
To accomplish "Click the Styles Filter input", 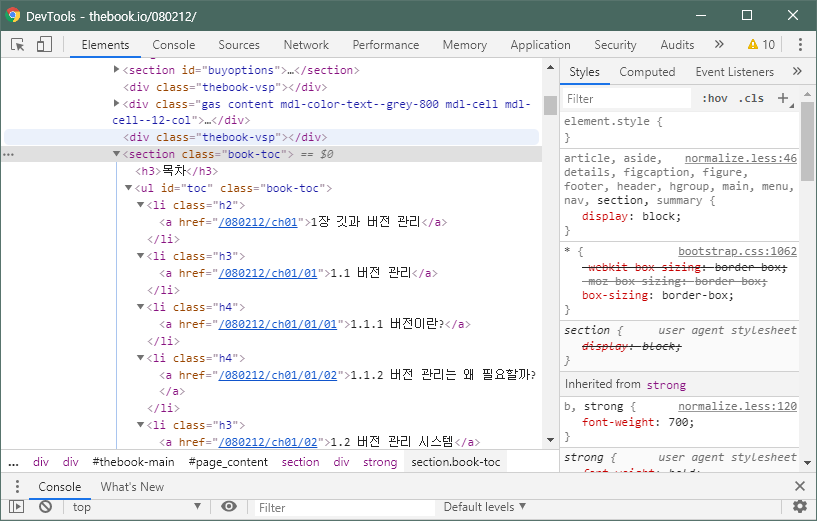I will point(627,98).
